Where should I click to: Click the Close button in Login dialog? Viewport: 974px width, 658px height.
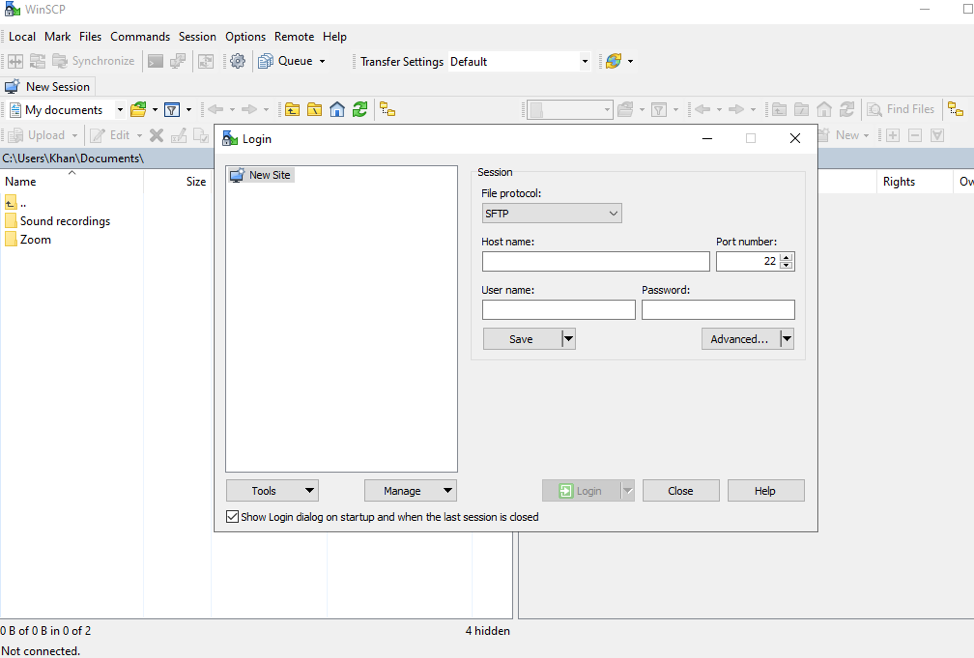tap(681, 490)
